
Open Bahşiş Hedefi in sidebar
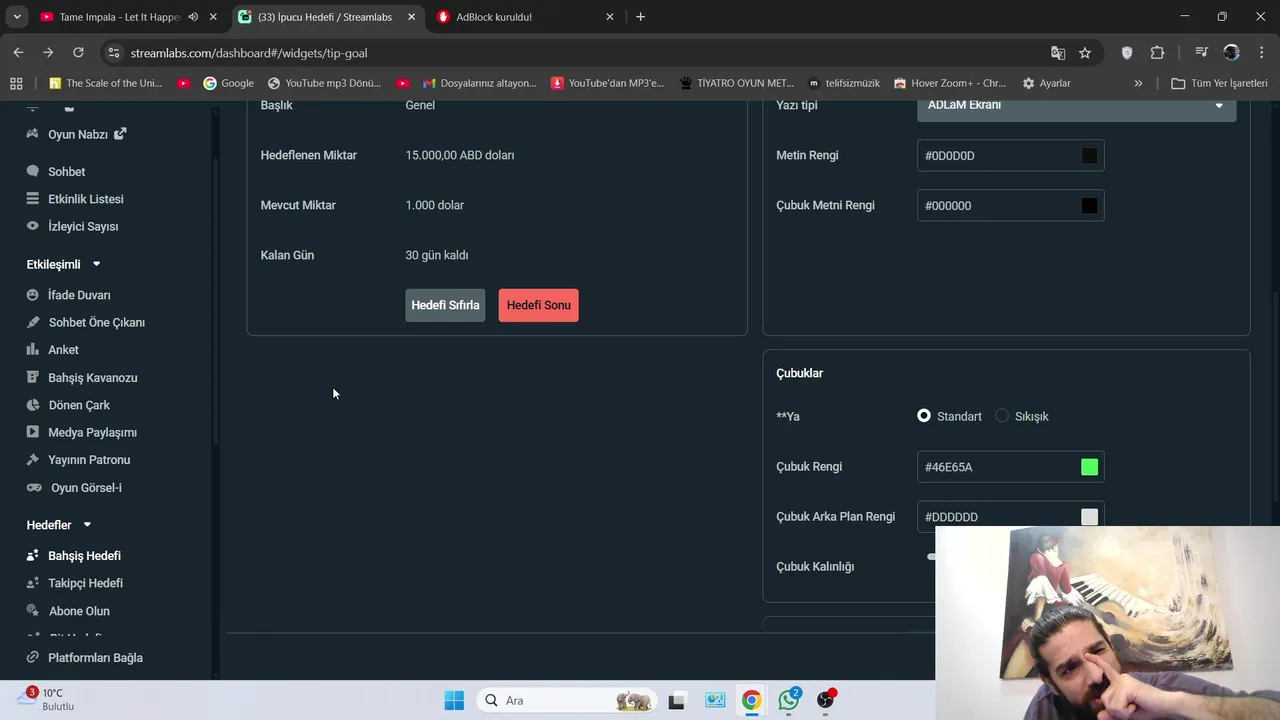click(84, 555)
